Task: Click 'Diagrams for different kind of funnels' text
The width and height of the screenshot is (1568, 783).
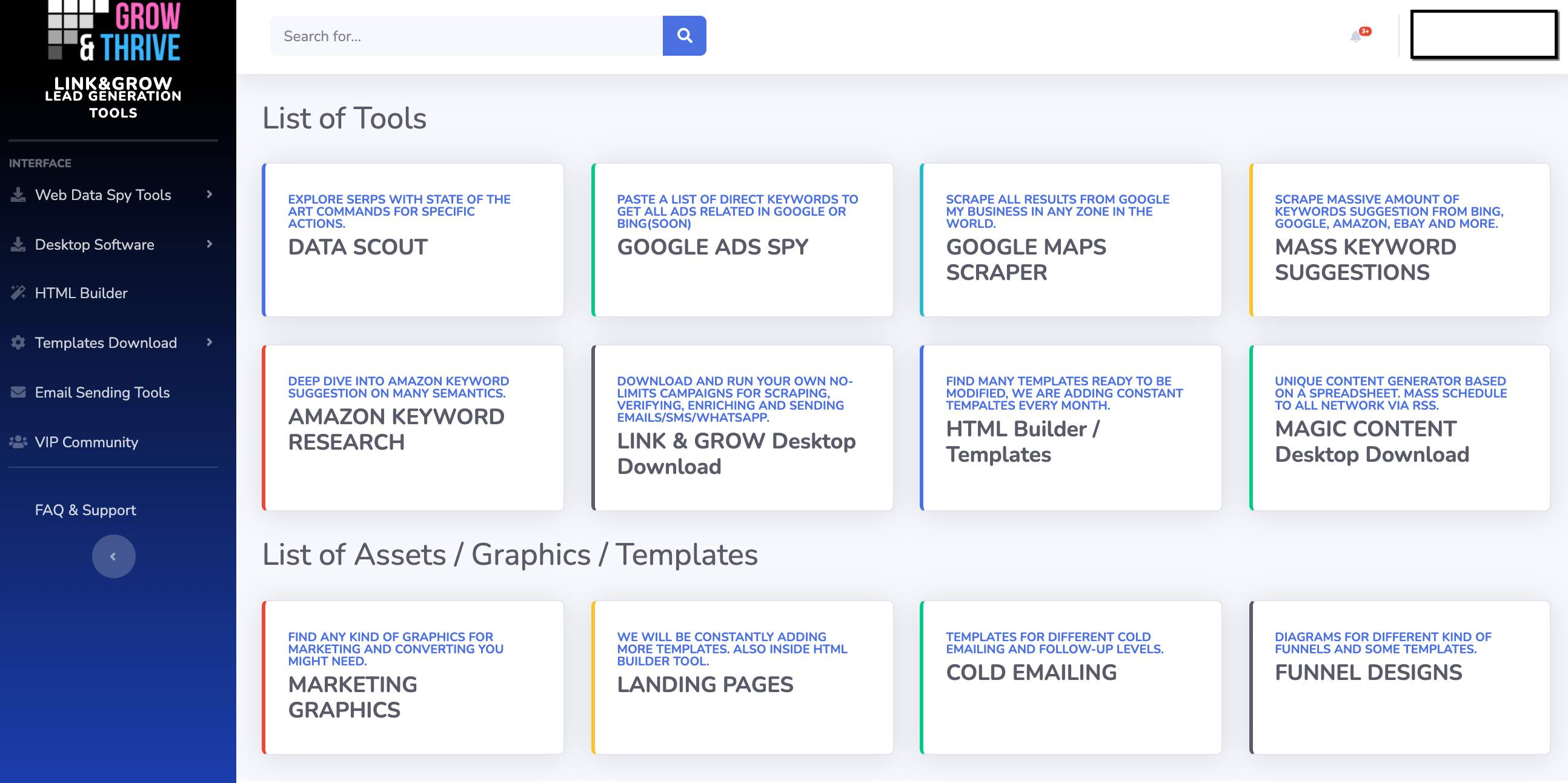Action: (1384, 643)
